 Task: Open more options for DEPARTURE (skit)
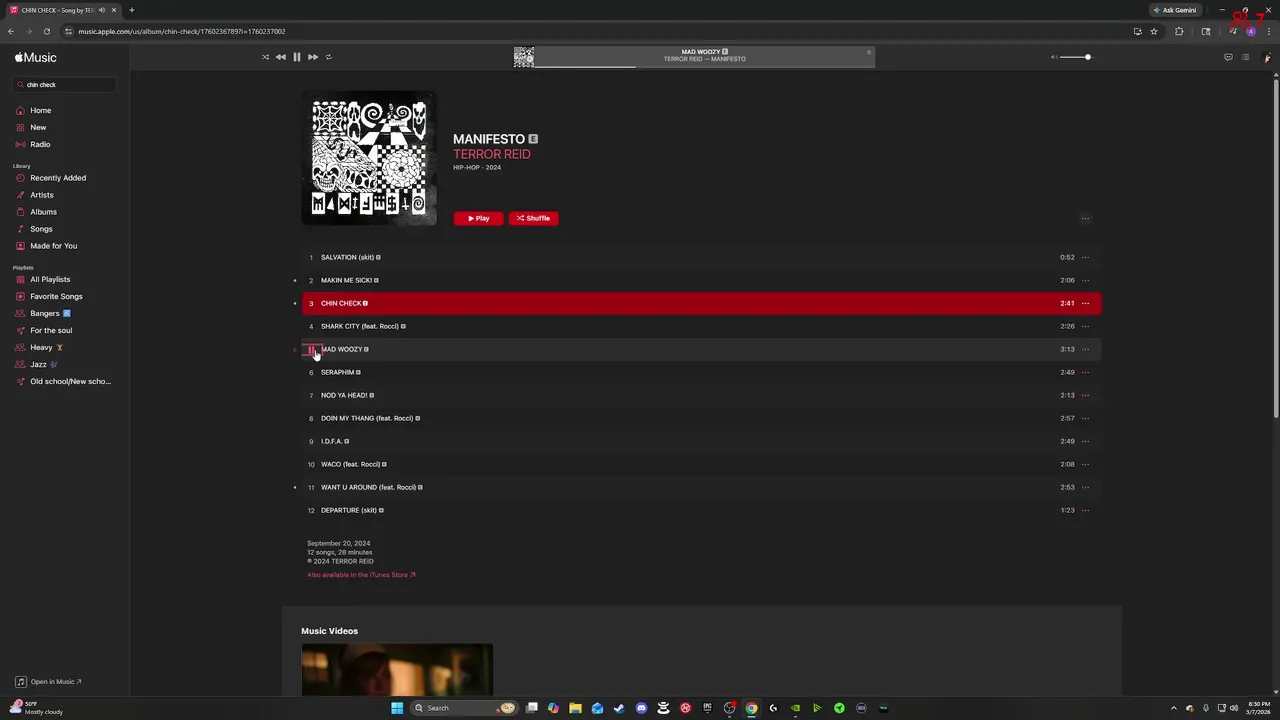[x=1085, y=510]
